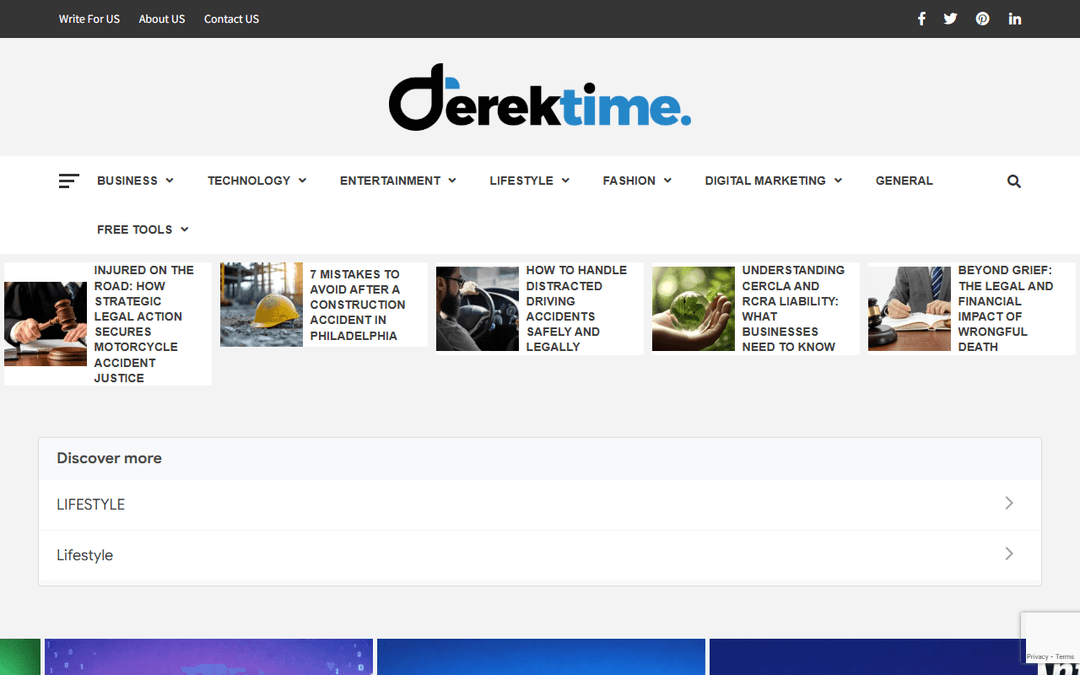The width and height of the screenshot is (1080, 675).
Task: Open the ENTERTAINMENT menu item
Action: pyautogui.click(x=390, y=180)
